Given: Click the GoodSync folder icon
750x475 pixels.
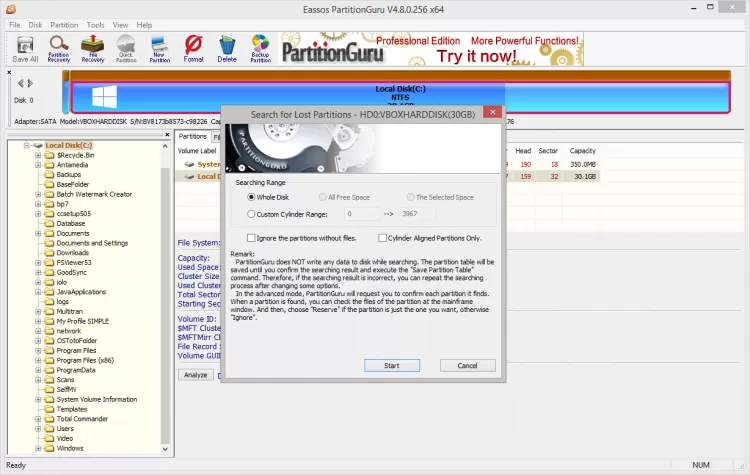Looking at the screenshot, I should pos(49,272).
